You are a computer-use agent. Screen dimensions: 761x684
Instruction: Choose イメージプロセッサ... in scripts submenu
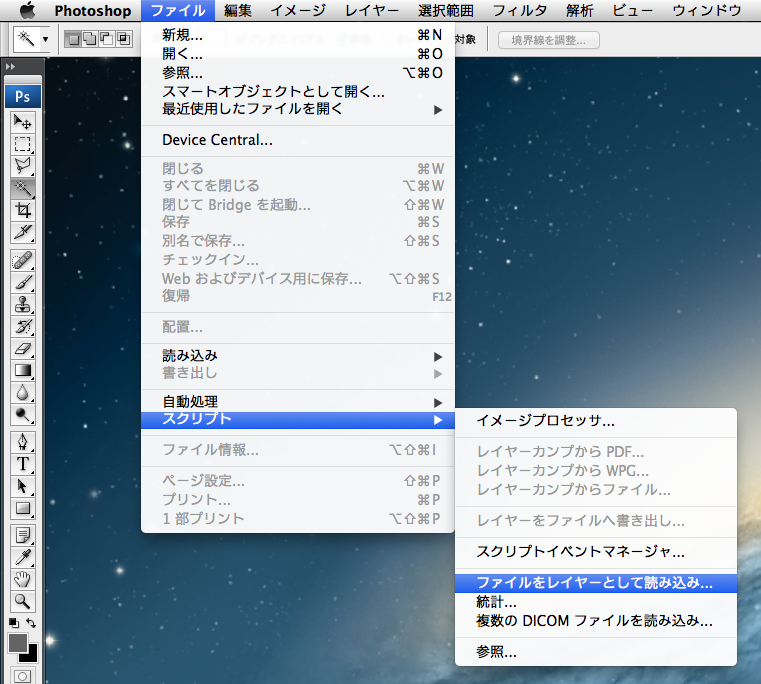(596, 420)
